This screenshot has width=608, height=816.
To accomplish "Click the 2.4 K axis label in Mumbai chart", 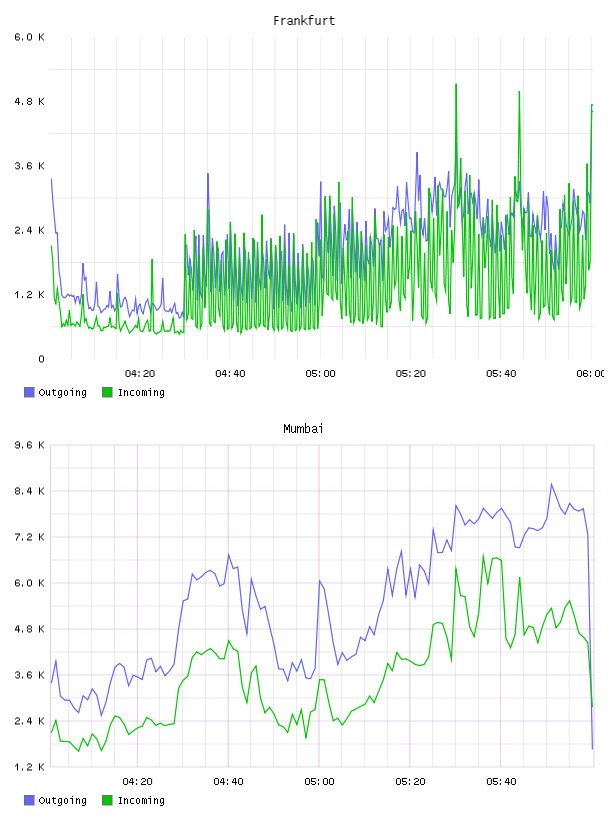I will coord(29,721).
